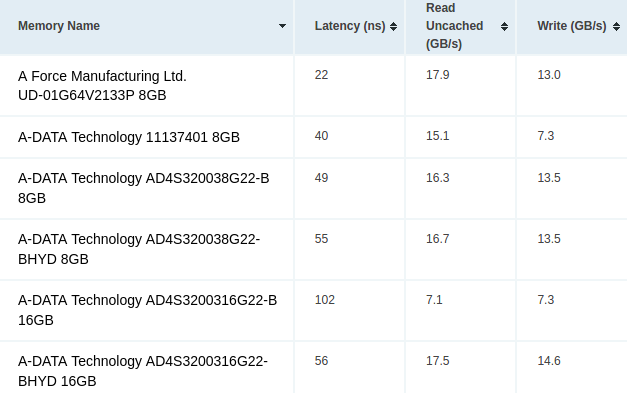Image resolution: width=627 pixels, height=393 pixels.
Task: Click Write (GB/s) sort arrows icon
Action: tap(616, 26)
